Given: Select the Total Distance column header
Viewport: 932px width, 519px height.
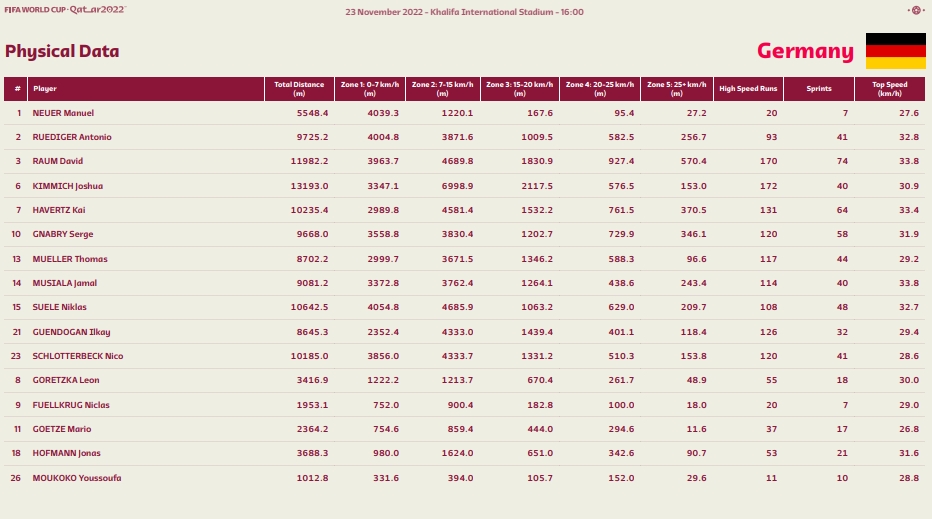Looking at the screenshot, I should click(x=299, y=89).
